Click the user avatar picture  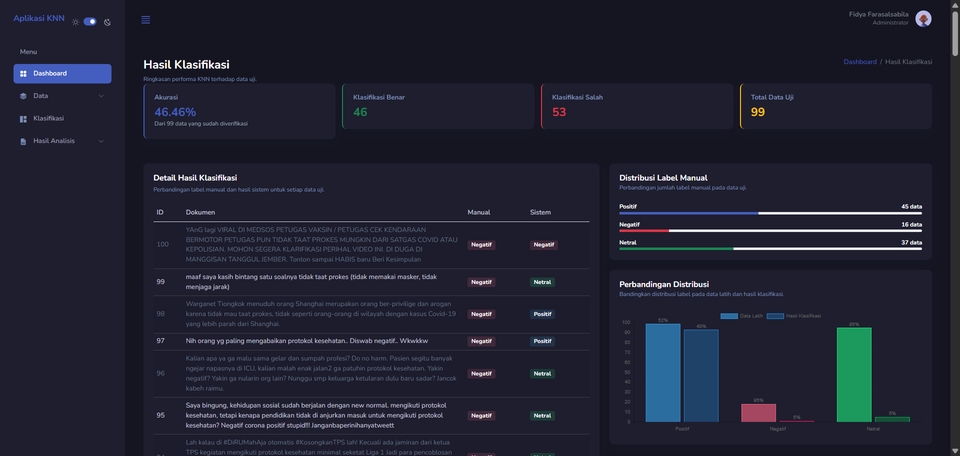click(923, 19)
